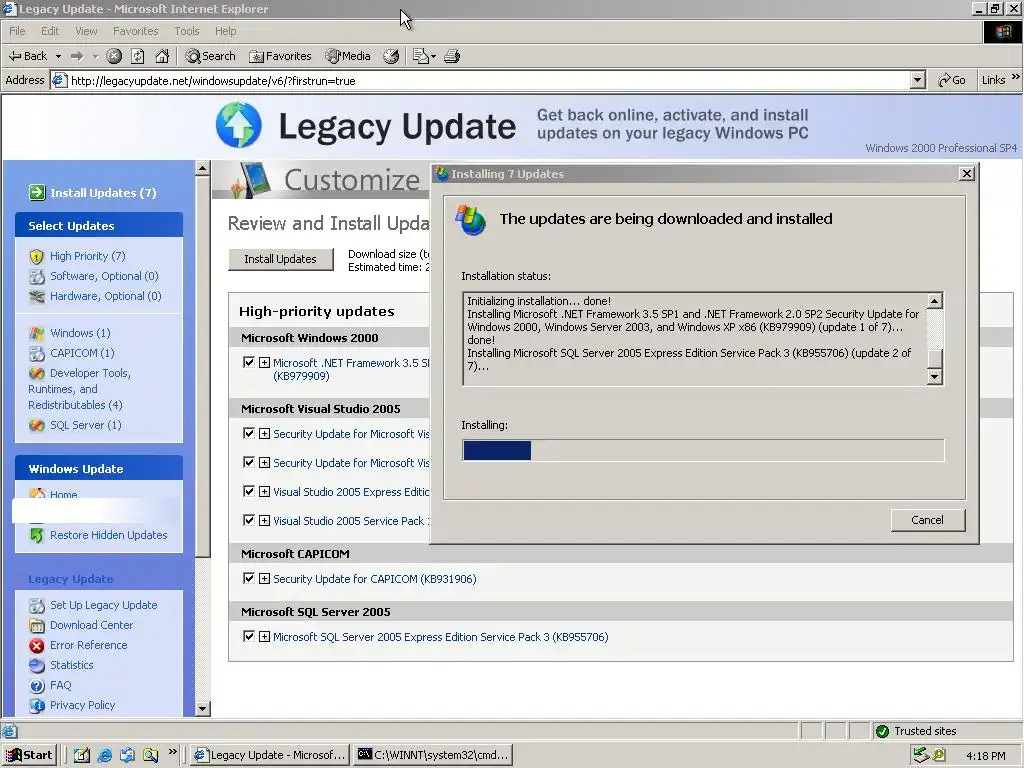1024x768 pixels.
Task: Click the Privacy Policy info icon
Action: pos(37,705)
